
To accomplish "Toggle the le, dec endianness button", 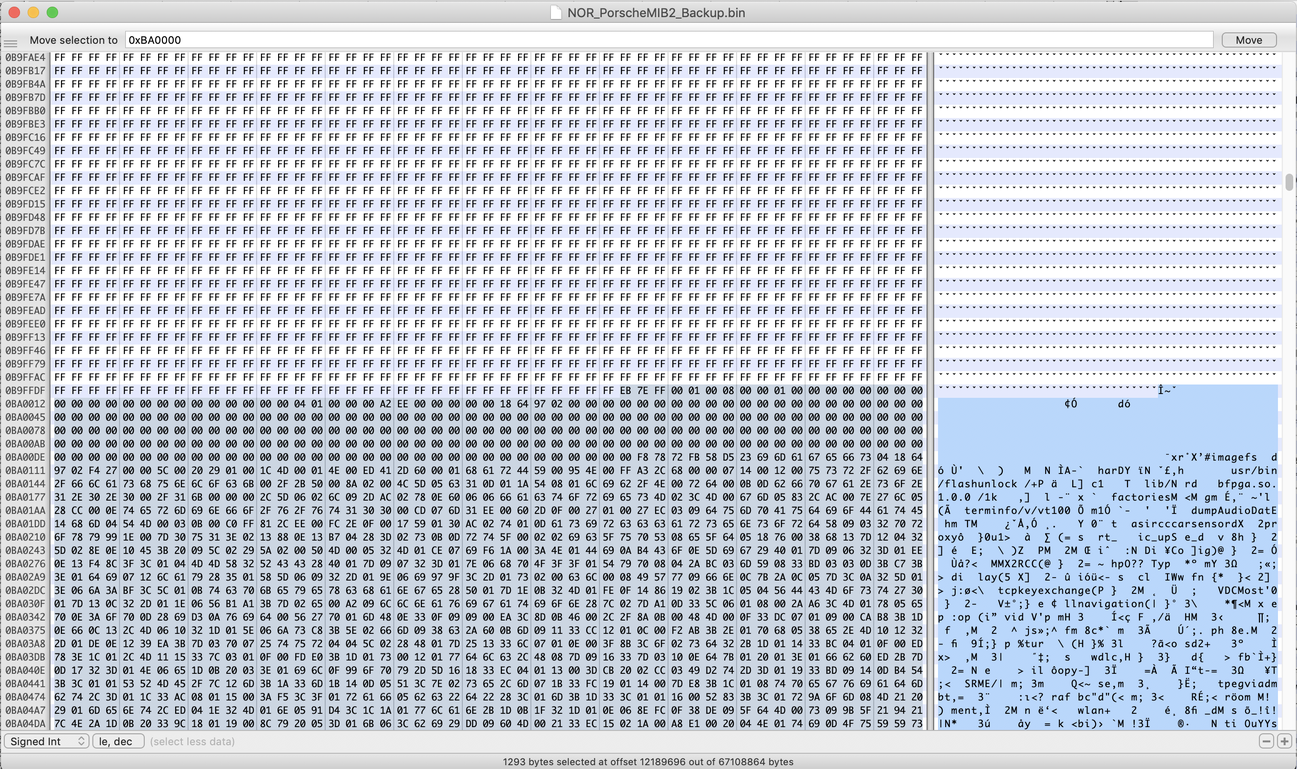I will pyautogui.click(x=117, y=741).
